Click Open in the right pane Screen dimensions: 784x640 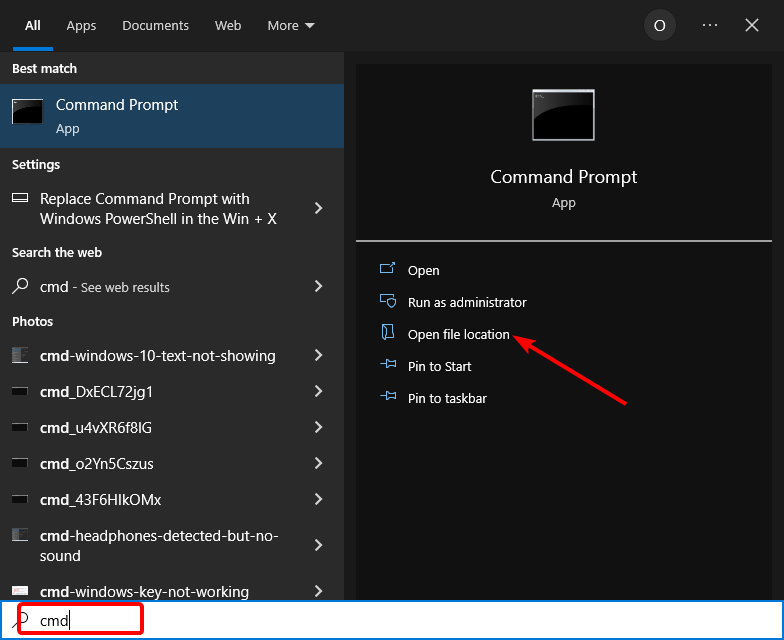424,270
